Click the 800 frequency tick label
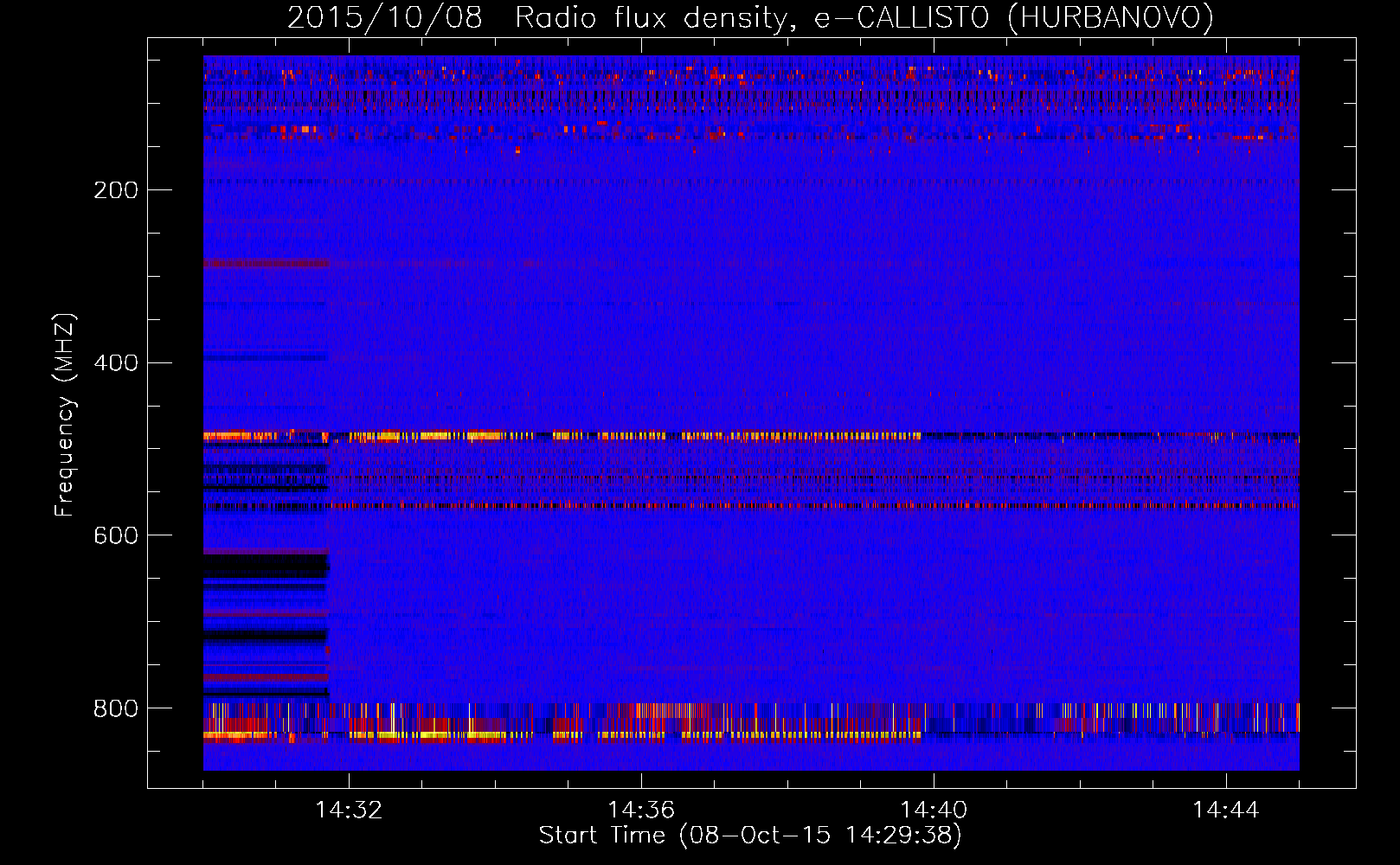Screen dimensions: 1400x865 click(x=116, y=709)
